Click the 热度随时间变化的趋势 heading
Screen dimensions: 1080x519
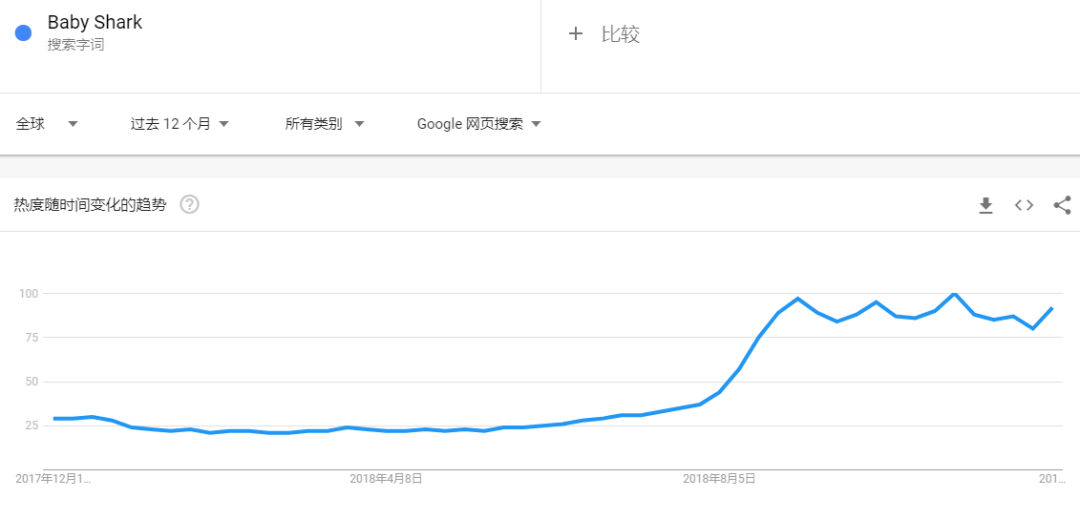[90, 204]
